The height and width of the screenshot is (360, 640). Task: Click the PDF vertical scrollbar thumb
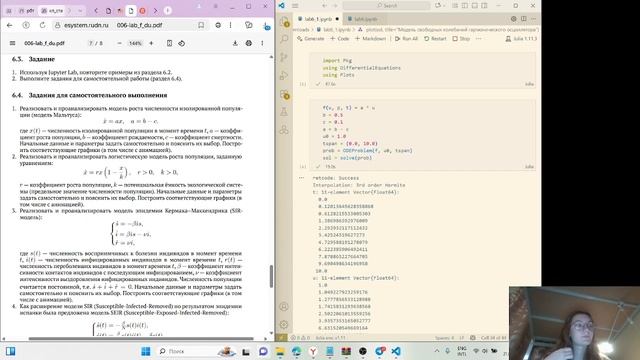[271, 276]
